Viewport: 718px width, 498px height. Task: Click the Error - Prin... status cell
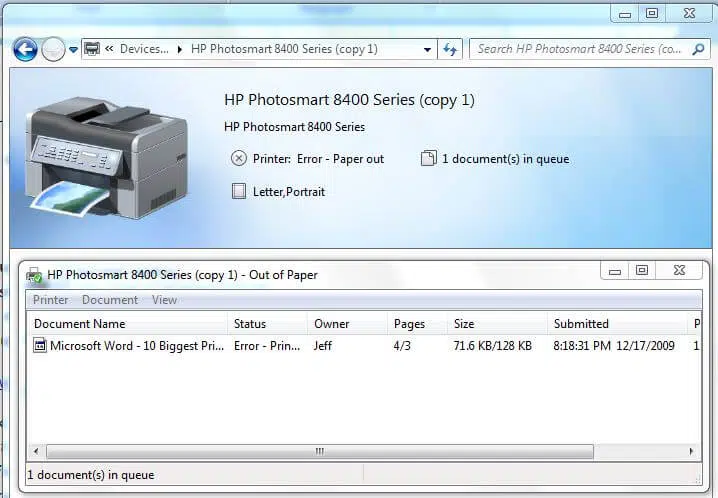click(267, 346)
